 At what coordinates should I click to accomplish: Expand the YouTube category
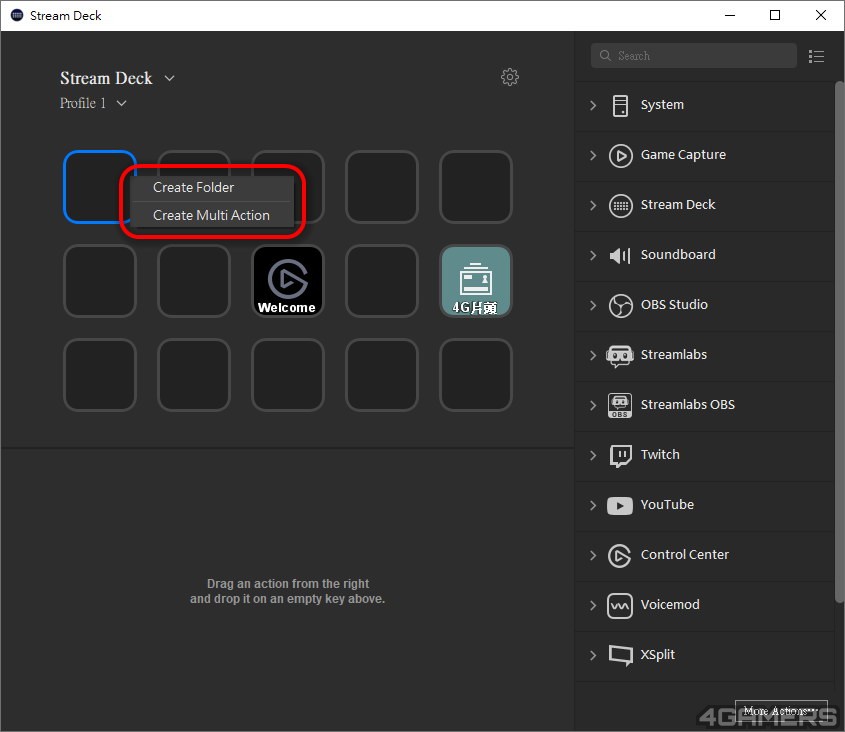pyautogui.click(x=593, y=506)
